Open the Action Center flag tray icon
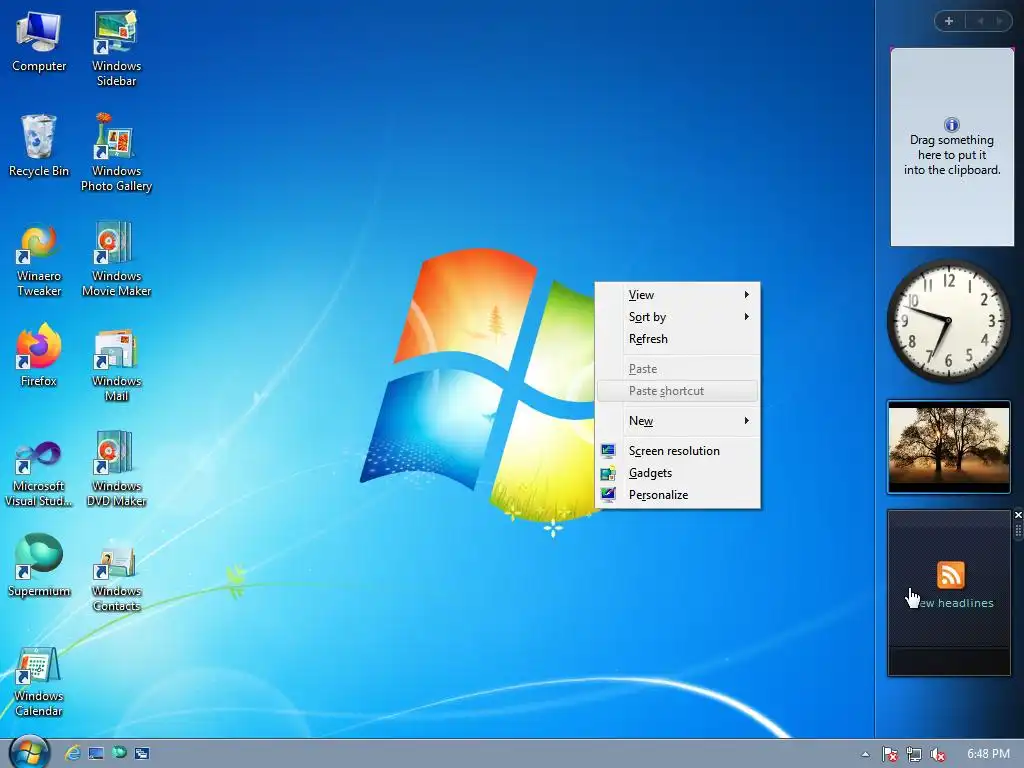 click(889, 754)
